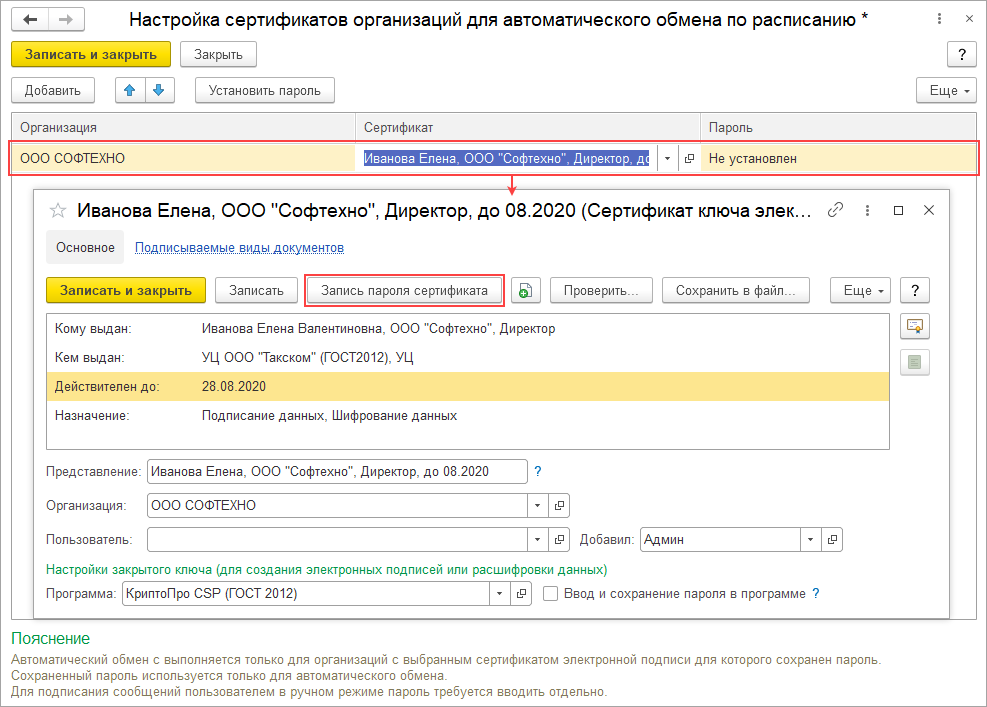The width and height of the screenshot is (987, 707).
Task: Click the Проверить... button
Action: click(601, 290)
